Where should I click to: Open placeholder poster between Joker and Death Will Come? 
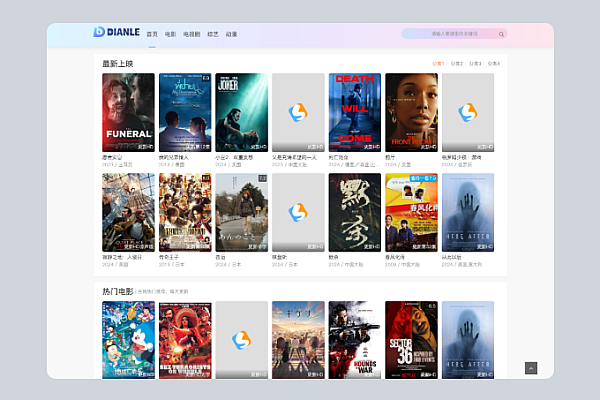(298, 113)
